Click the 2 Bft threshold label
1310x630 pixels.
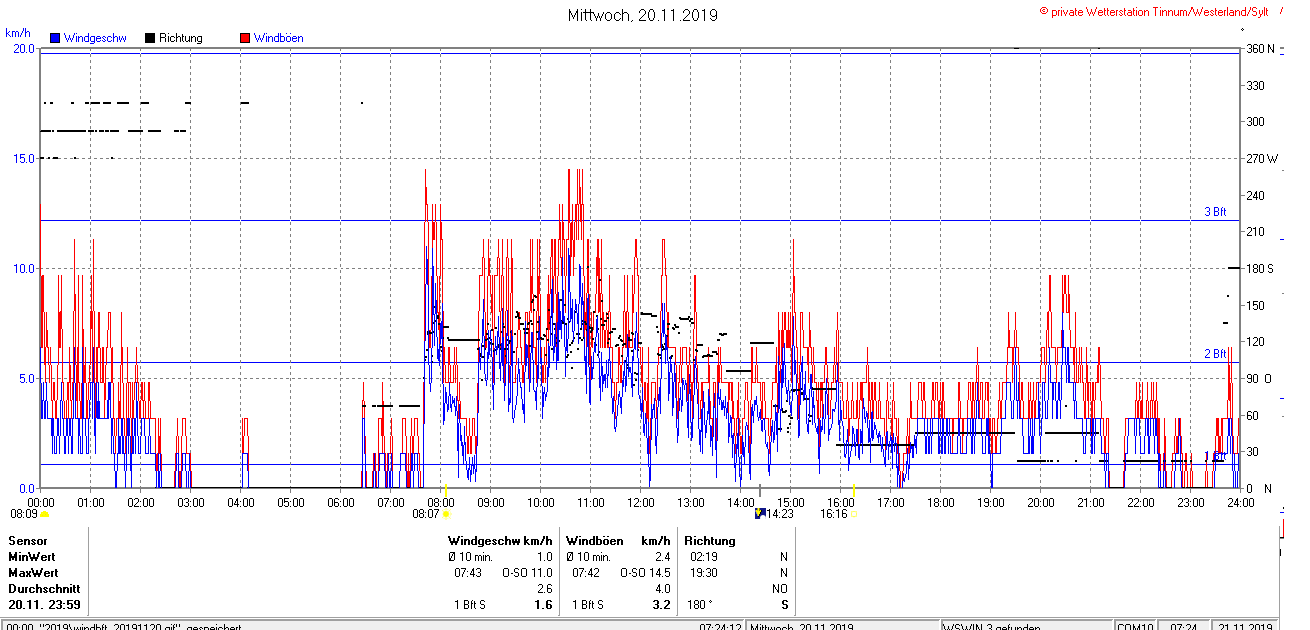pos(1214,354)
